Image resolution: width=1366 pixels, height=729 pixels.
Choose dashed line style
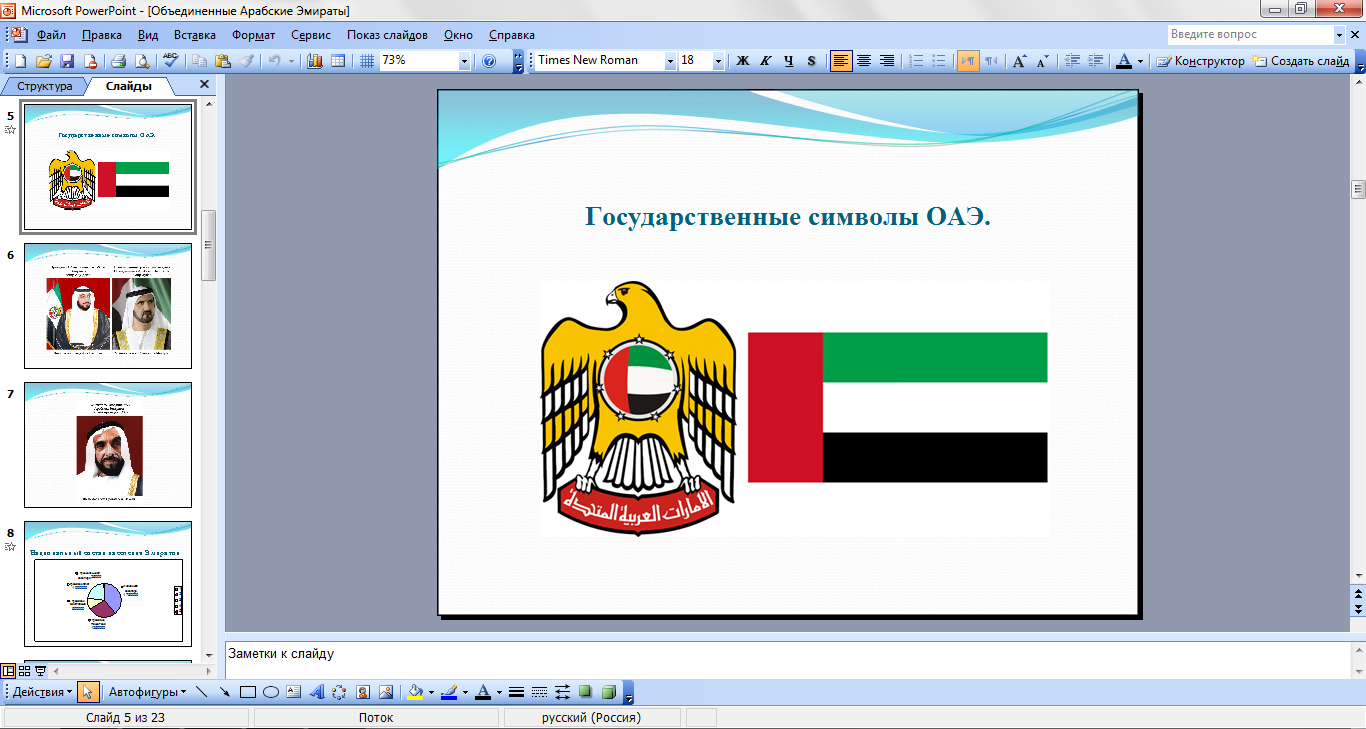(540, 692)
